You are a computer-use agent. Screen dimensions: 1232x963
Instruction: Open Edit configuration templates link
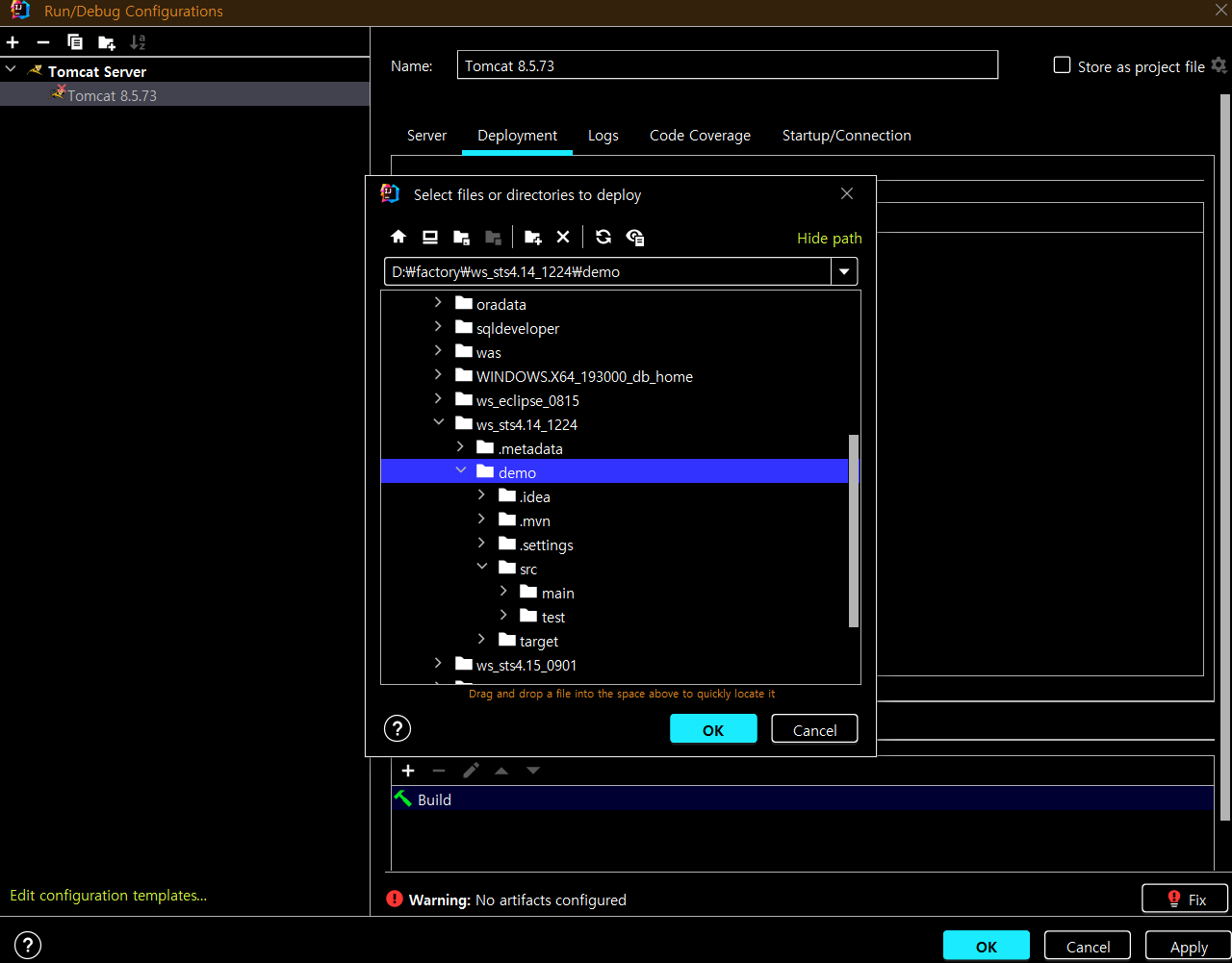(108, 896)
